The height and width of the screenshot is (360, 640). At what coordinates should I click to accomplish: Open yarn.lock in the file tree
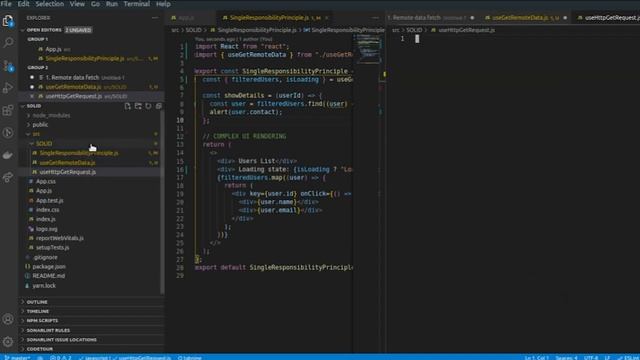(44, 286)
